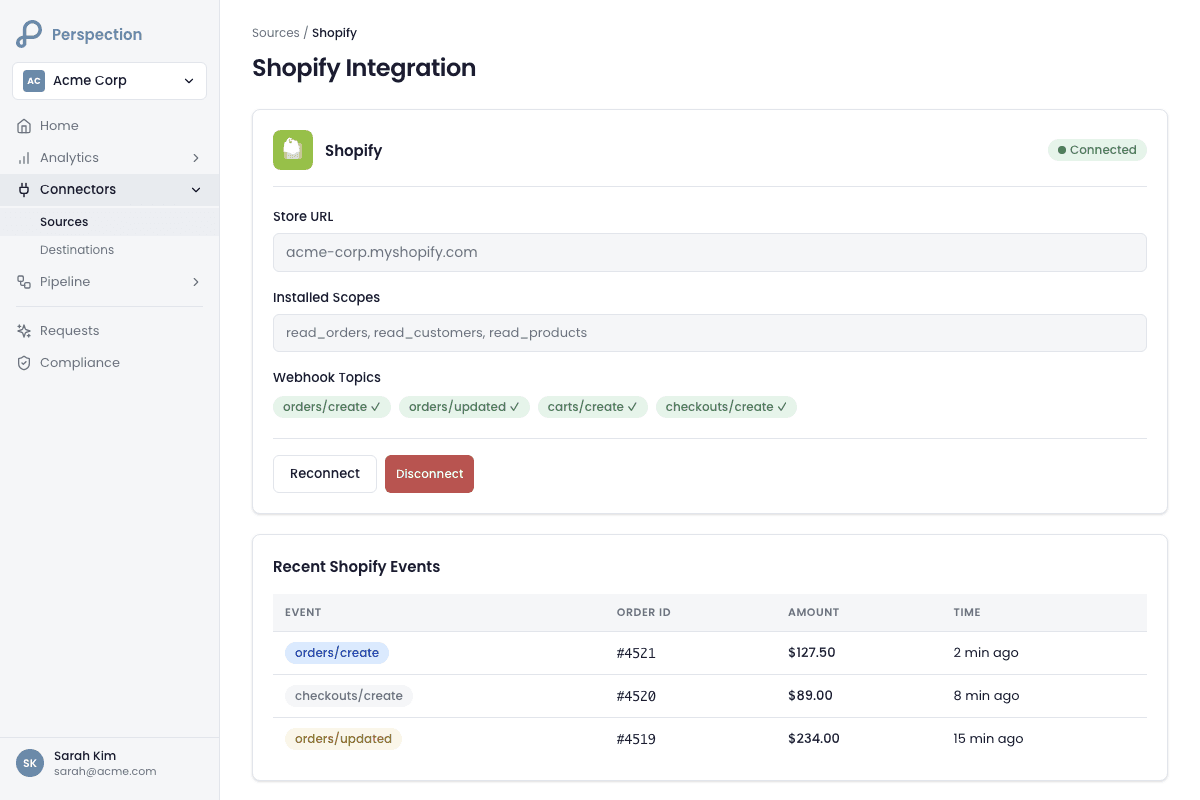Click the Sources breadcrumb link

[x=276, y=33]
